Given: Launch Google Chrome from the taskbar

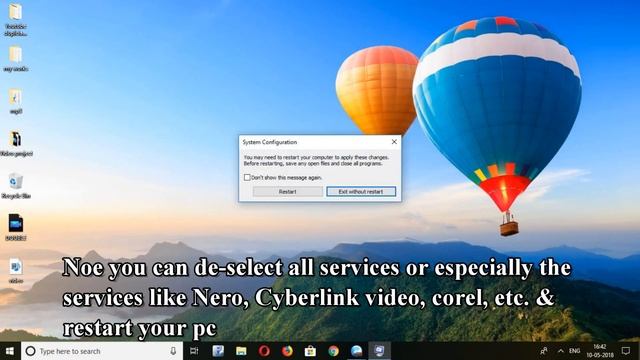Looking at the screenshot, I should (x=333, y=351).
